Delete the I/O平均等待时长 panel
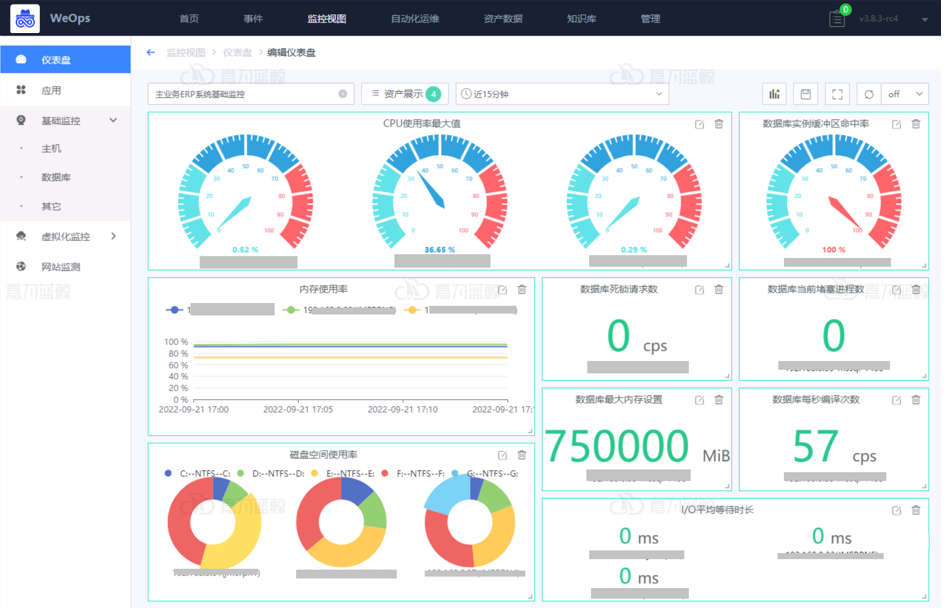945x608 pixels. [916, 510]
